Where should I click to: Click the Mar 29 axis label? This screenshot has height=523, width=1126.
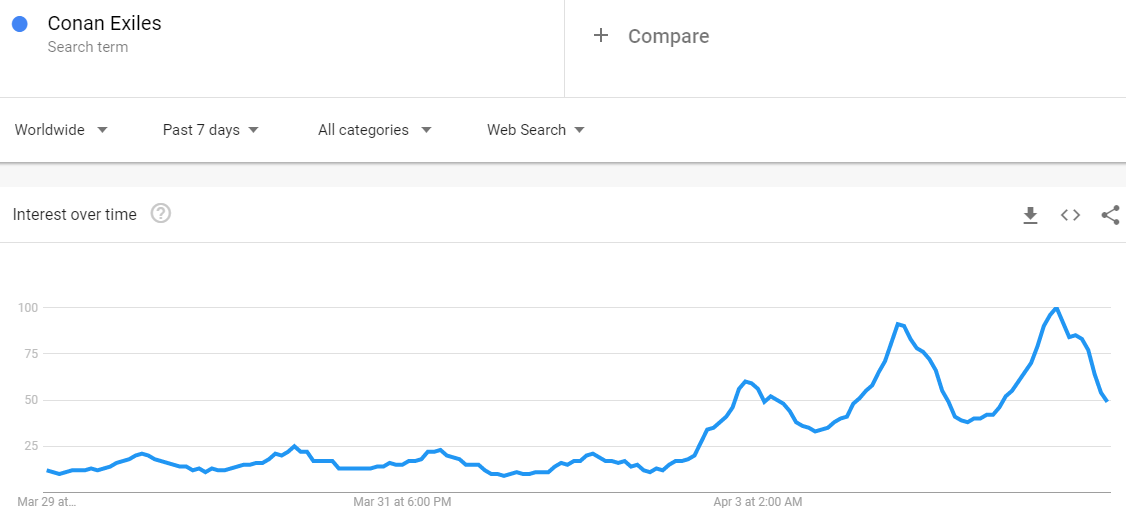[x=47, y=501]
